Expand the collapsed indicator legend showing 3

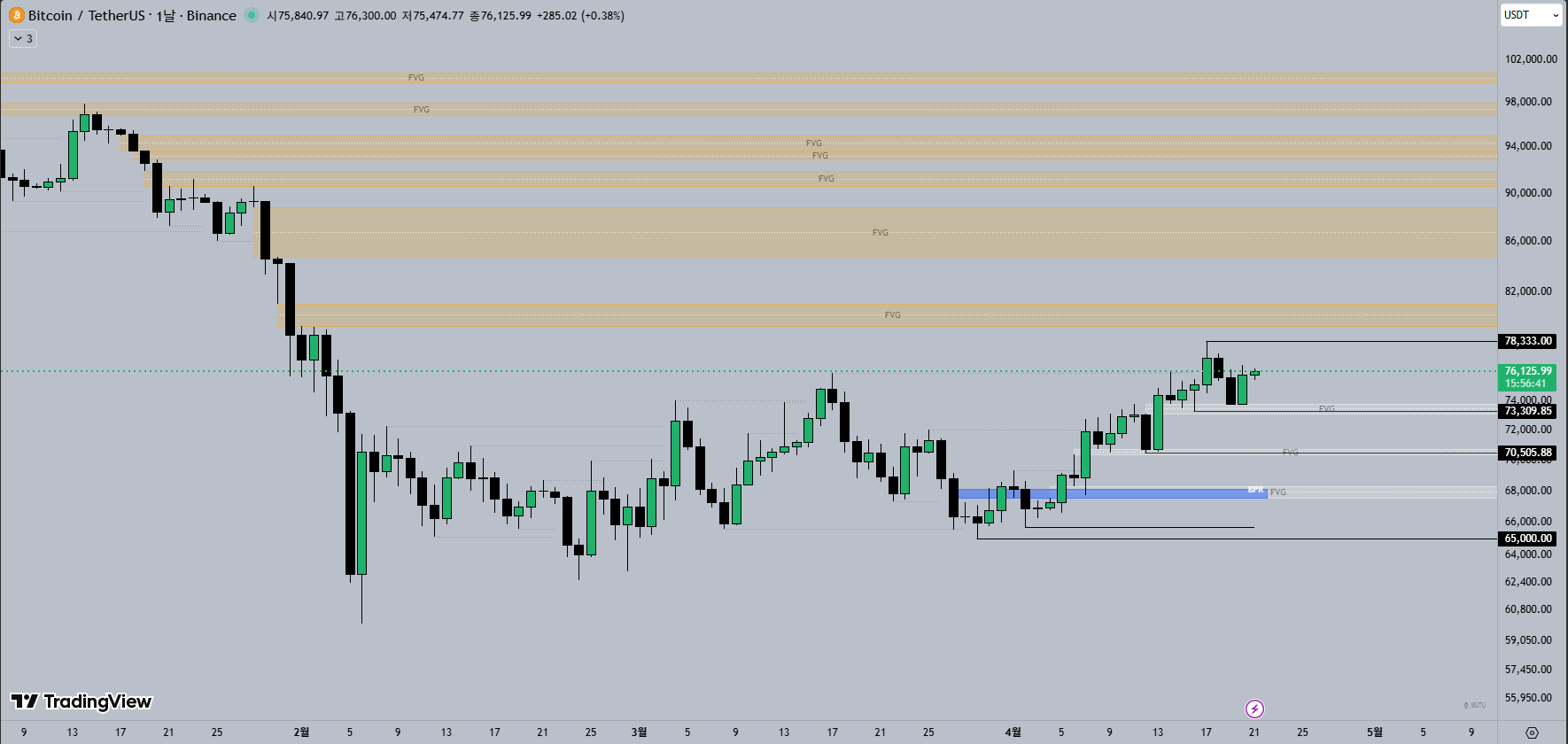point(23,38)
